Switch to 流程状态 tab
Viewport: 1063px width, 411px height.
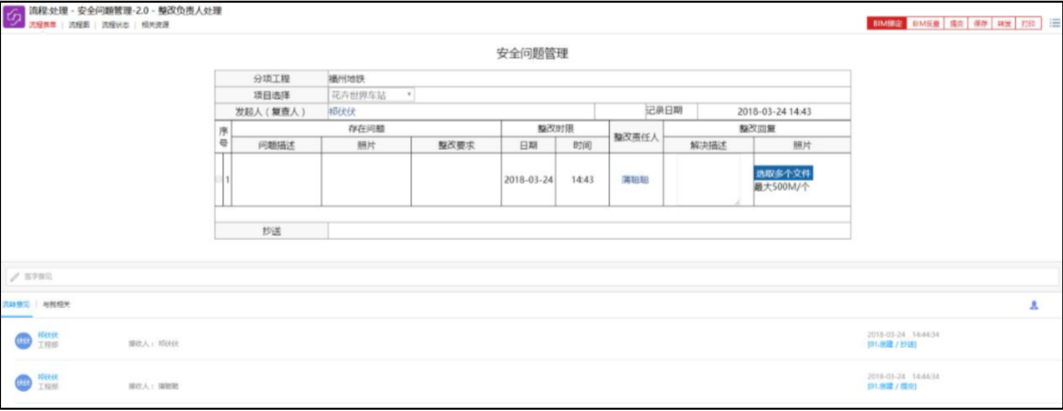pyautogui.click(x=115, y=25)
